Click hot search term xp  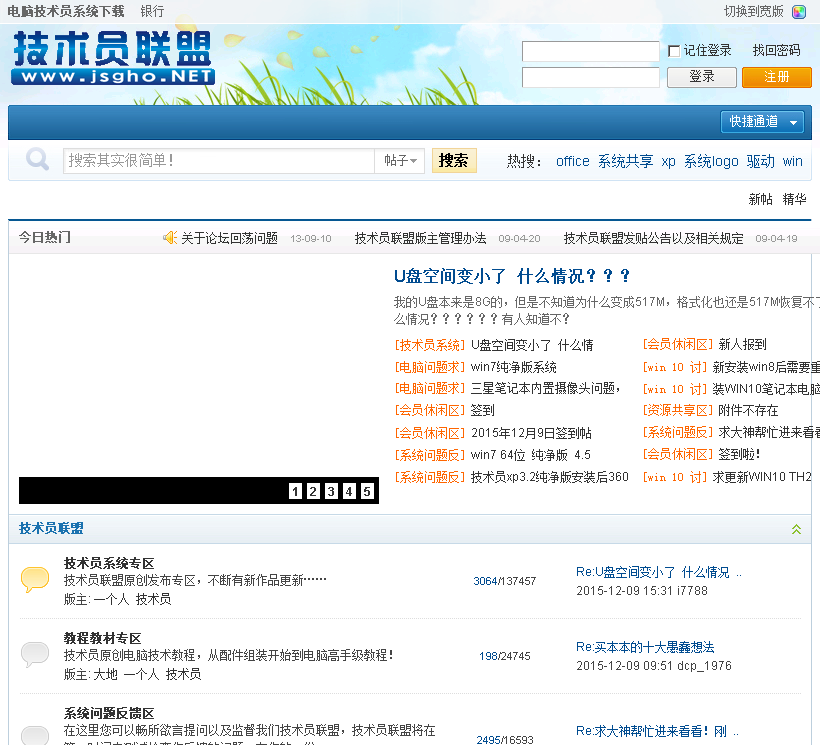[x=668, y=161]
